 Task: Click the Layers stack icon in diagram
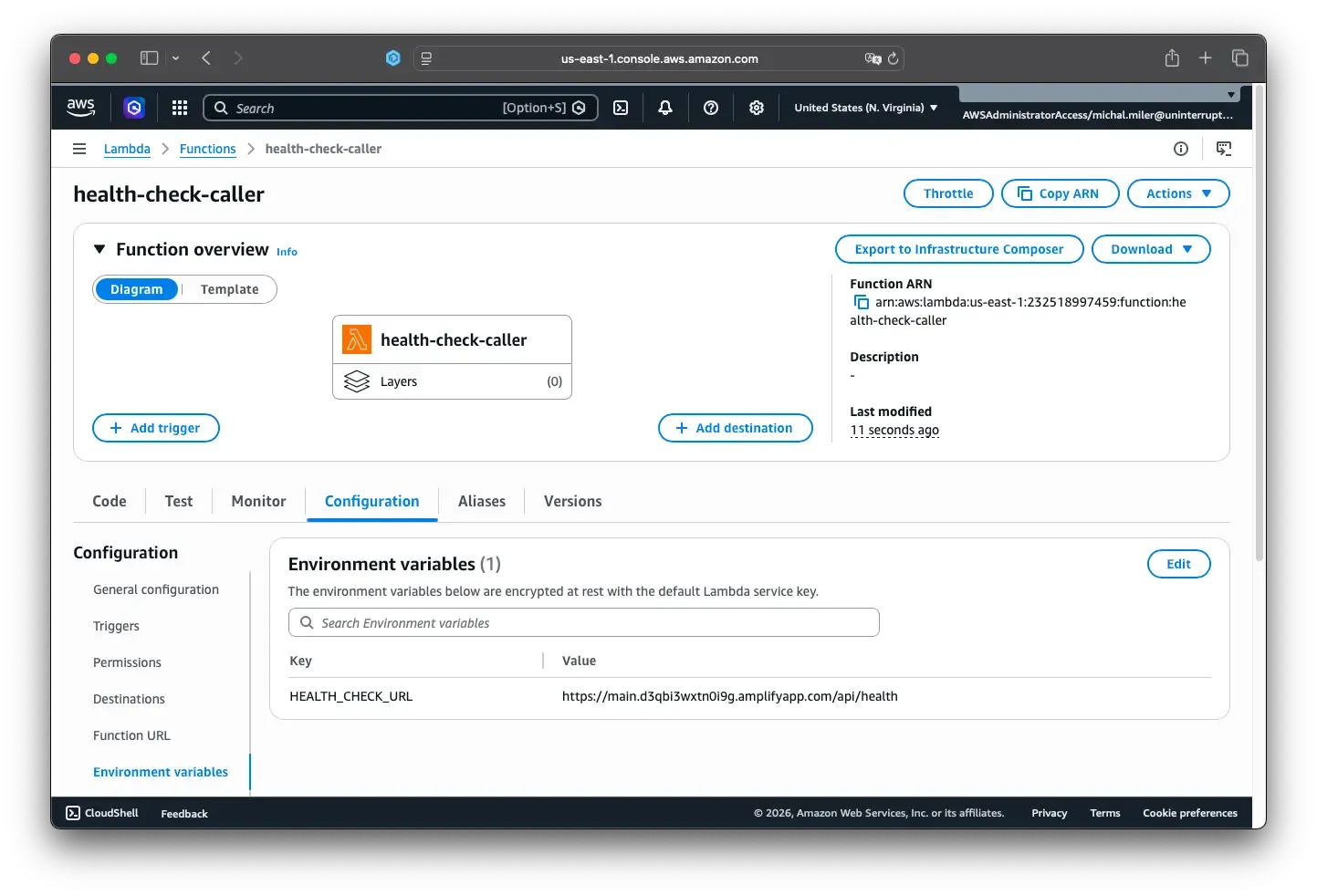point(357,381)
